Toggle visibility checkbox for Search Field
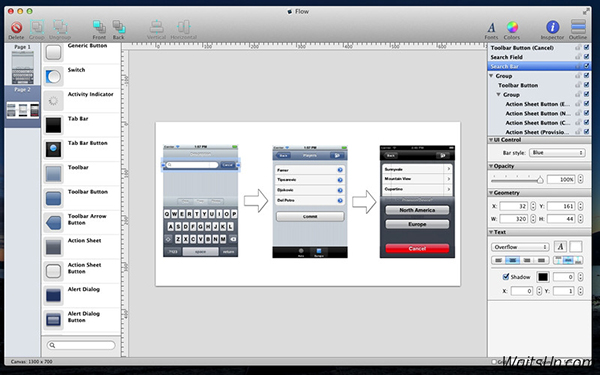 click(586, 57)
